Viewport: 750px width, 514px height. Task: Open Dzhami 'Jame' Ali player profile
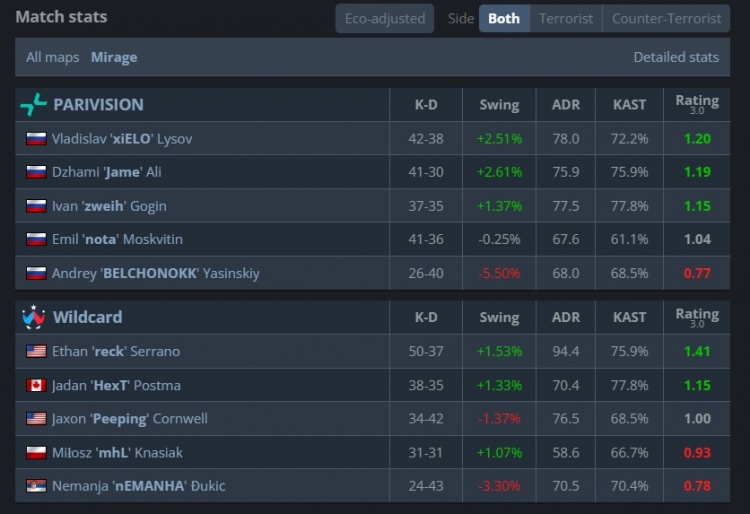click(x=107, y=172)
